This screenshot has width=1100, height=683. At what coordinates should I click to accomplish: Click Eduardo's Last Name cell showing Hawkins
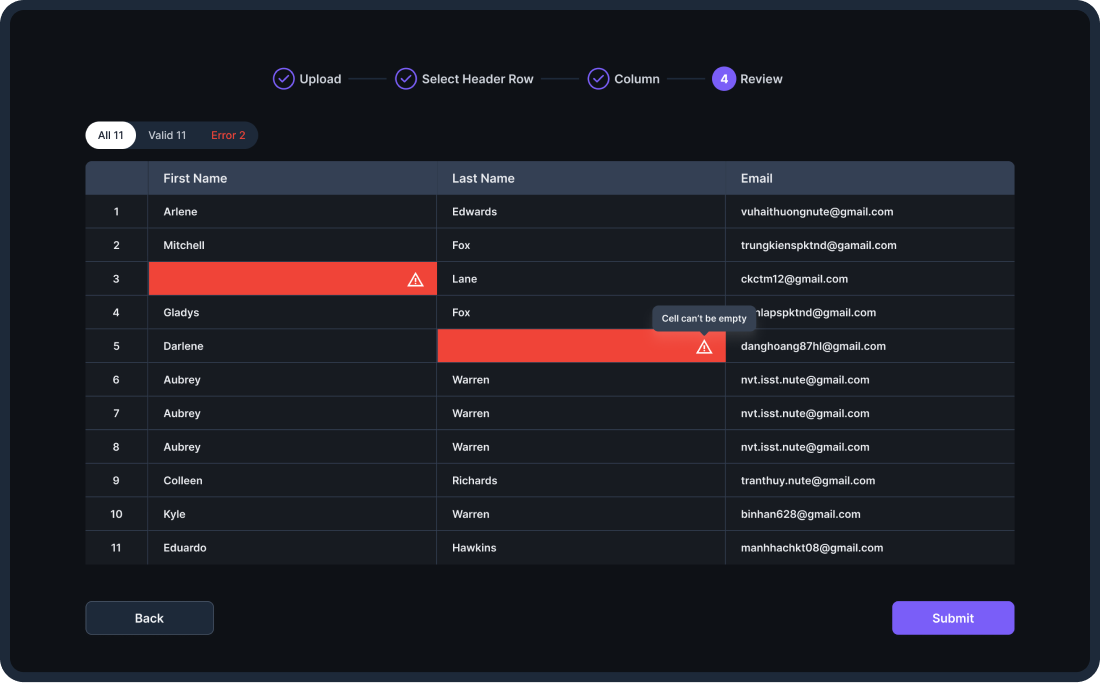(x=470, y=548)
